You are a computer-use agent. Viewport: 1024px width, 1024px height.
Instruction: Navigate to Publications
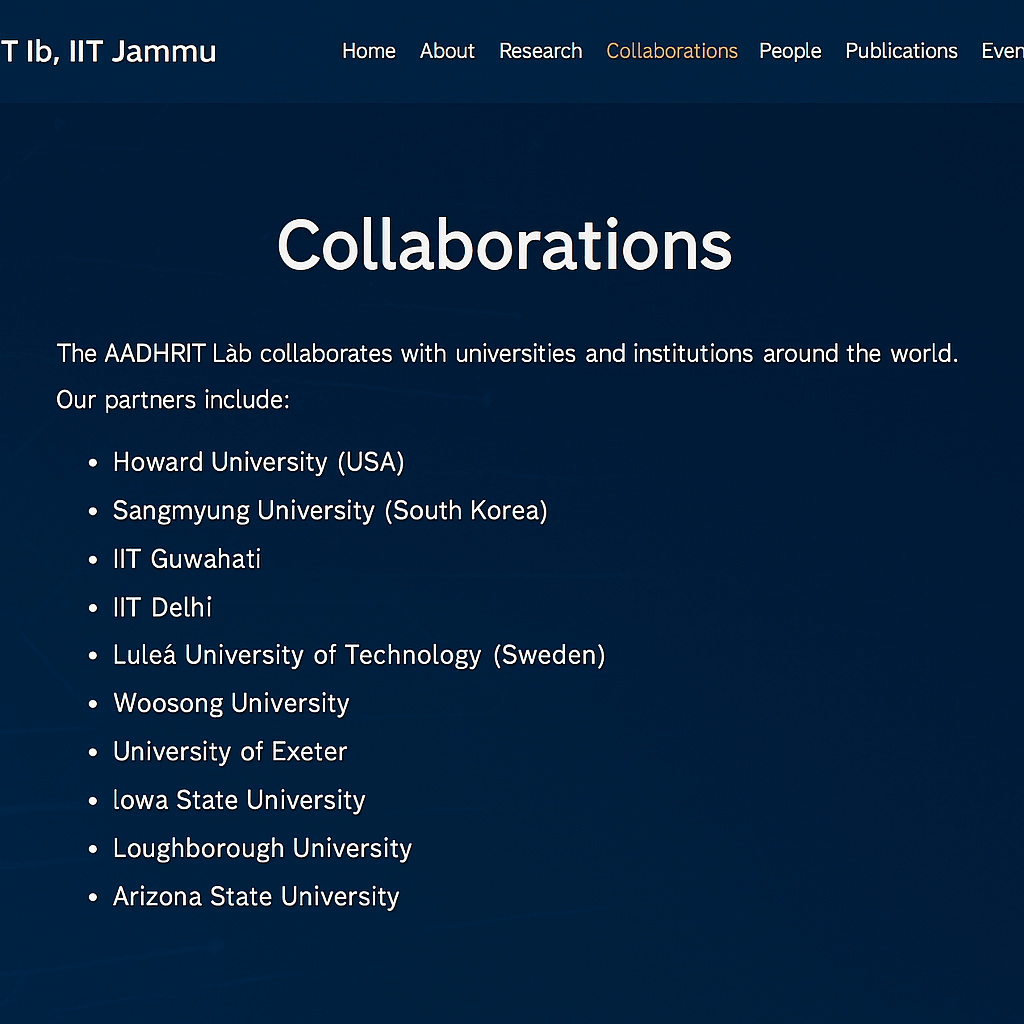click(901, 51)
